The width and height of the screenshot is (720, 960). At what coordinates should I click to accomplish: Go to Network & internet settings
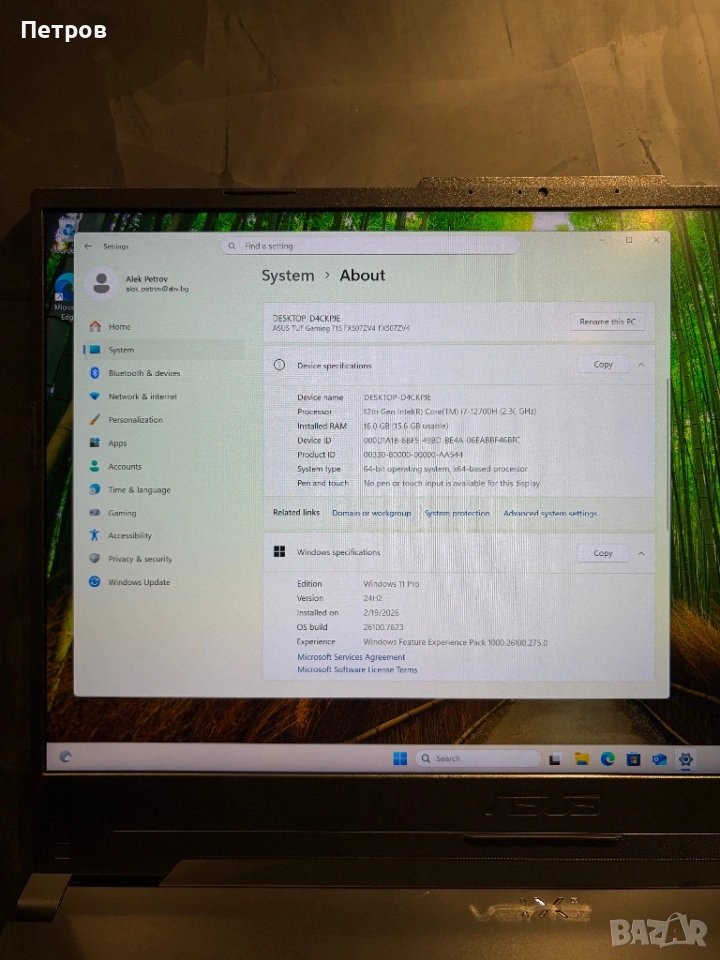(x=142, y=397)
